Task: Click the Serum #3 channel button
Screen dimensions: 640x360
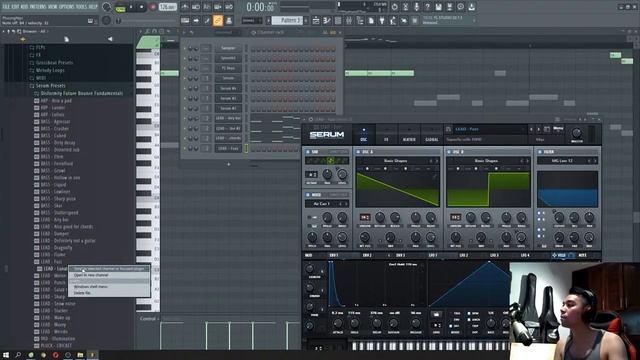Action: 228,108
